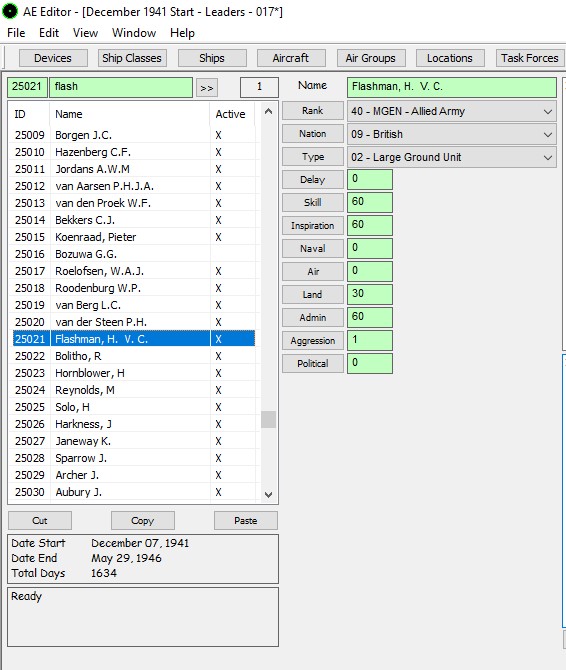Switch to the Task Forces editor
566x670 pixels.
coord(530,58)
